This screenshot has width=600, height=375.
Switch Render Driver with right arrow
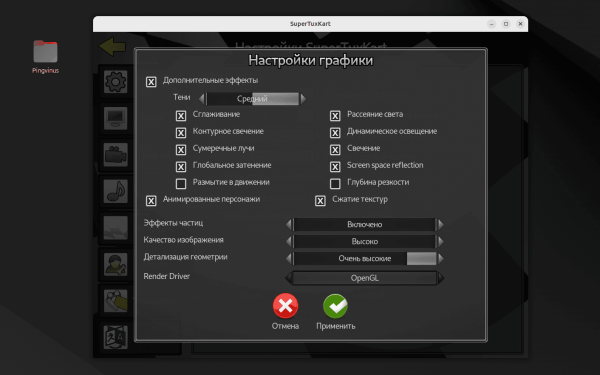pyautogui.click(x=440, y=278)
